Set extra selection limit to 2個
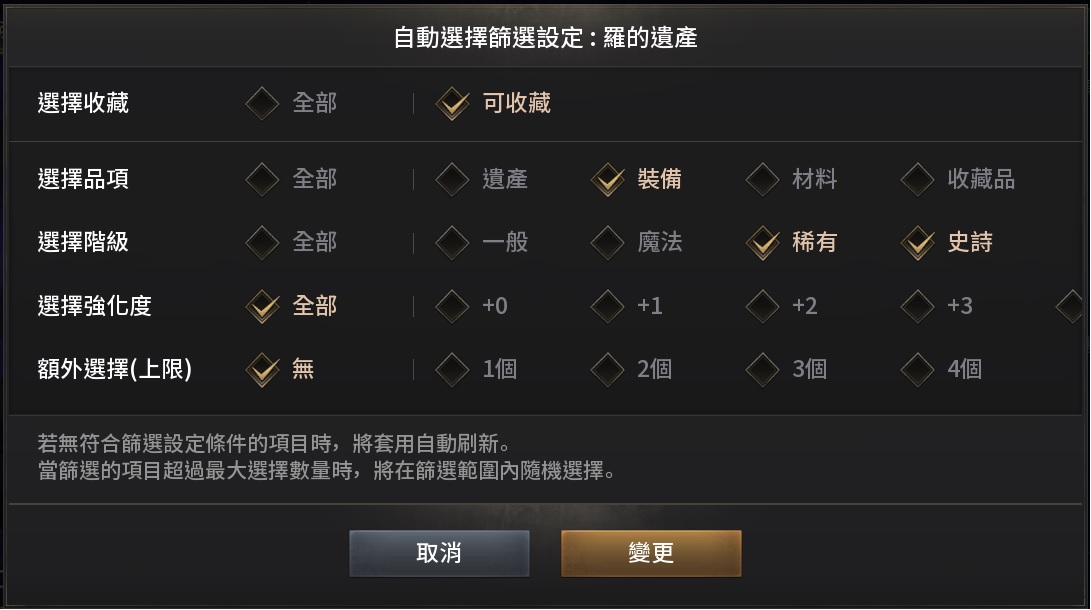 (x=608, y=369)
